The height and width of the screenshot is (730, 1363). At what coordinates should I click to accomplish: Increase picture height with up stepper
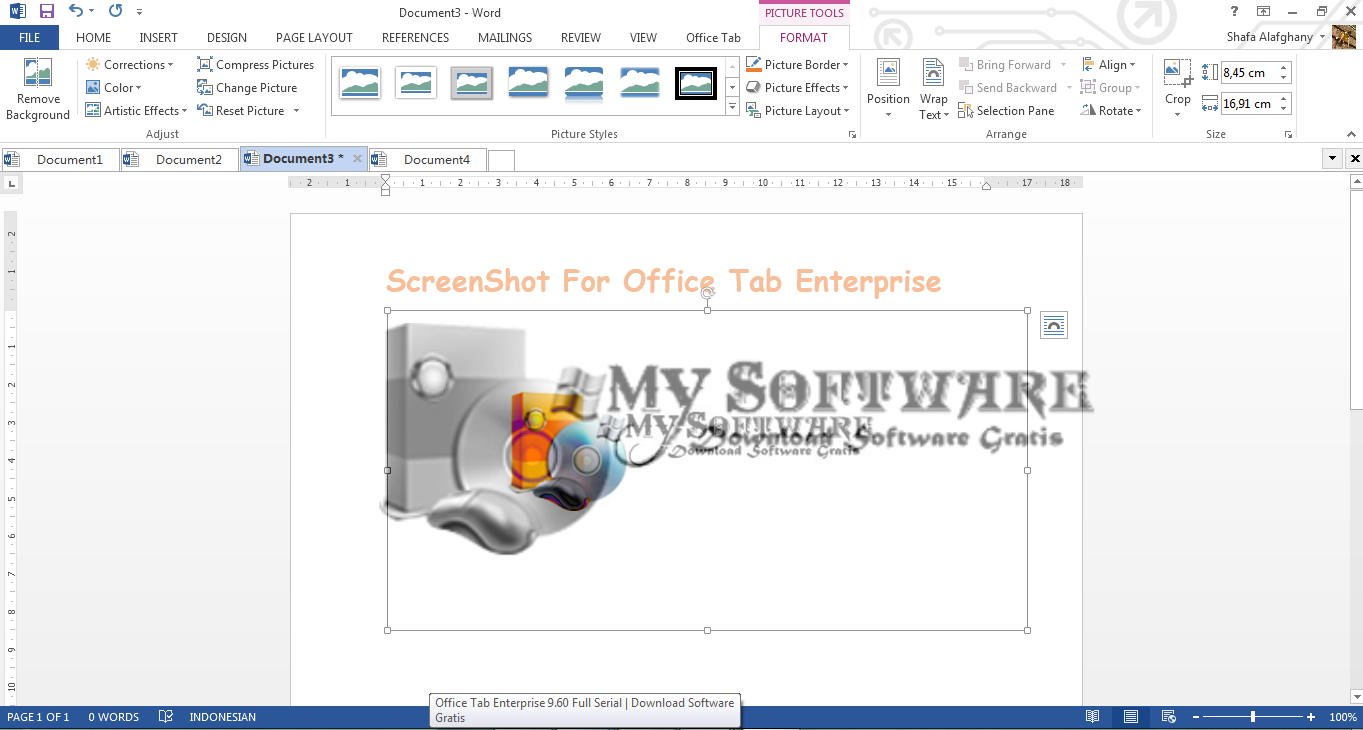(x=1285, y=68)
